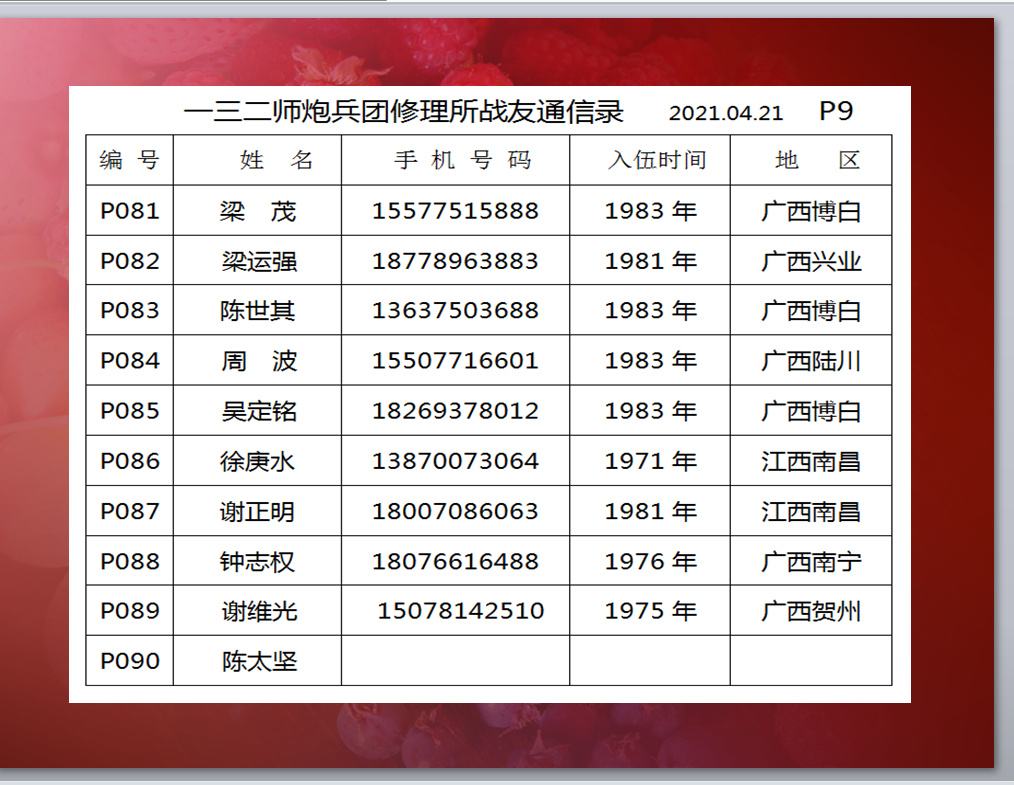The height and width of the screenshot is (785, 1014).
Task: Click cell P085
Action: pyautogui.click(x=130, y=411)
